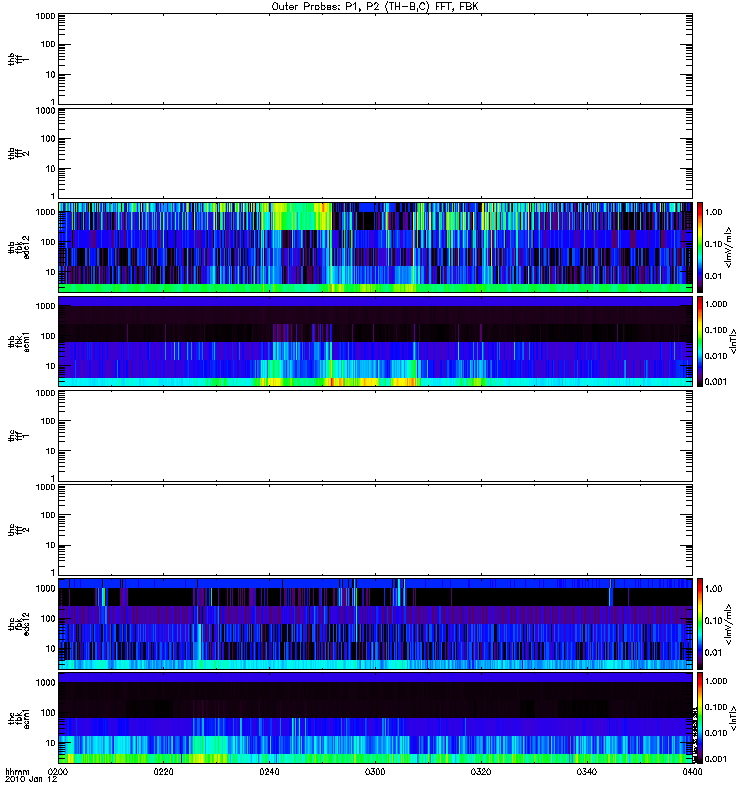Click the thc fbk edc12 color bar

tap(700, 624)
